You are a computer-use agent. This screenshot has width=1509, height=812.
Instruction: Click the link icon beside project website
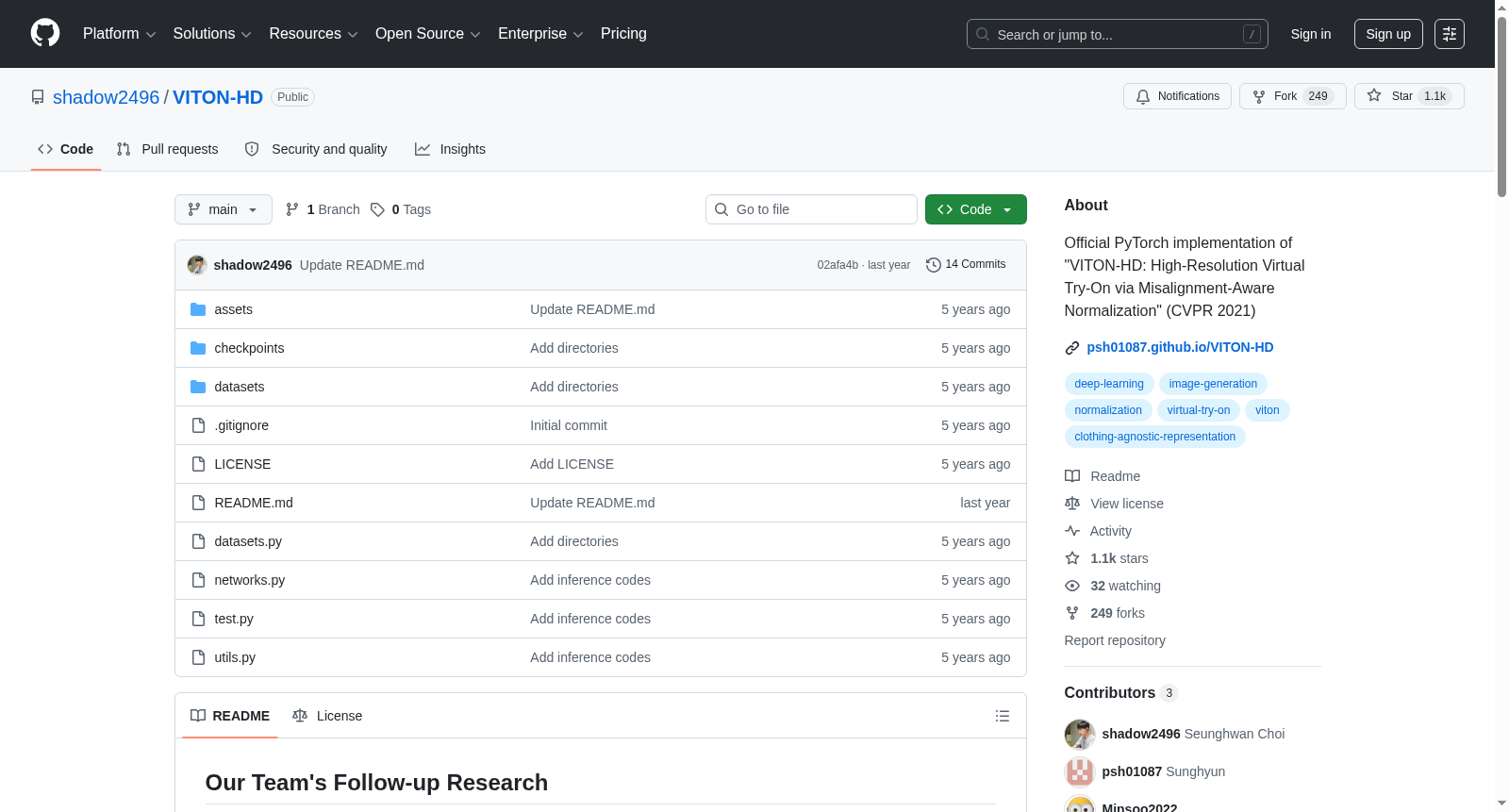point(1072,348)
